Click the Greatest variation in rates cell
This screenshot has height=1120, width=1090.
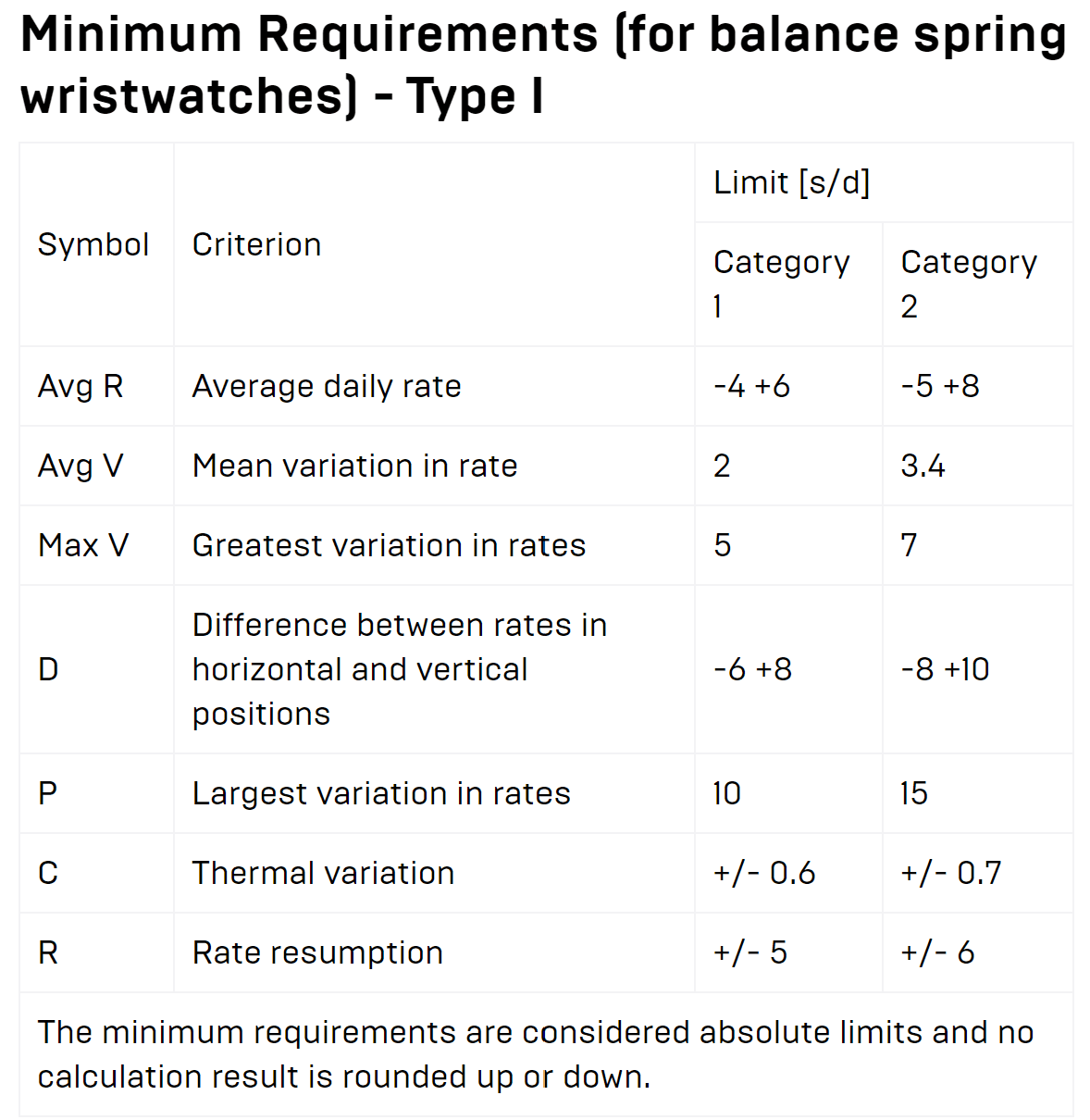(389, 545)
